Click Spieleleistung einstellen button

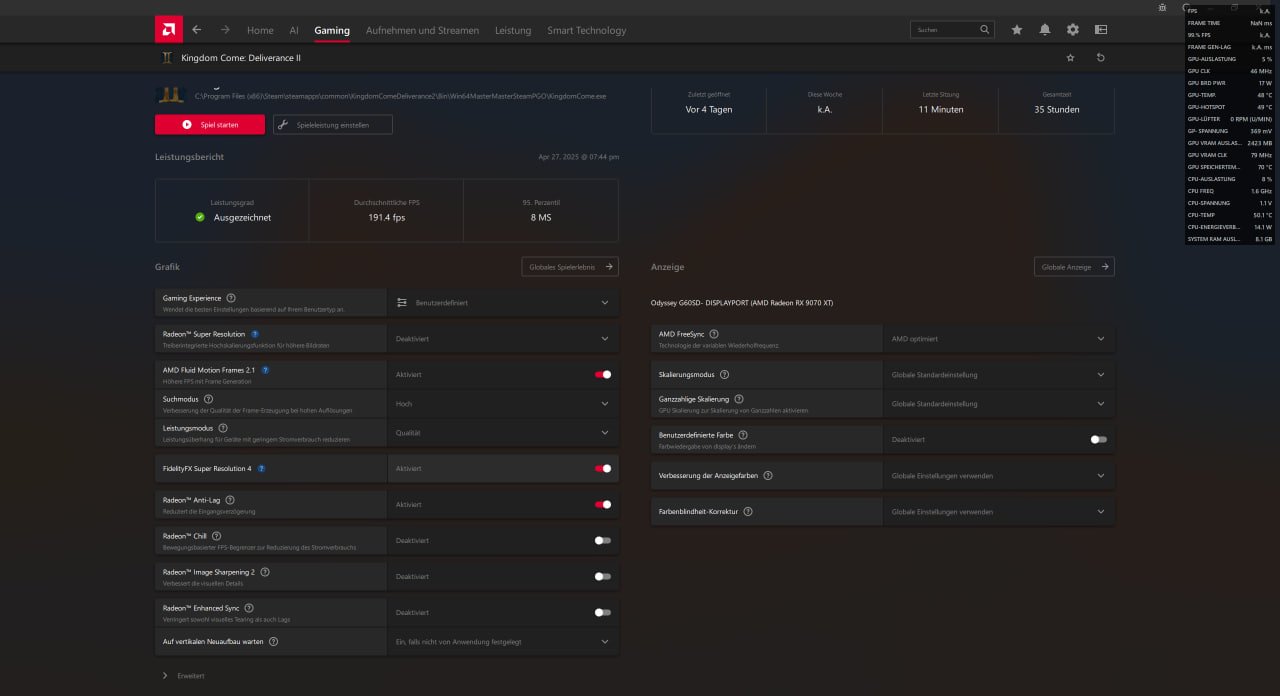(333, 125)
